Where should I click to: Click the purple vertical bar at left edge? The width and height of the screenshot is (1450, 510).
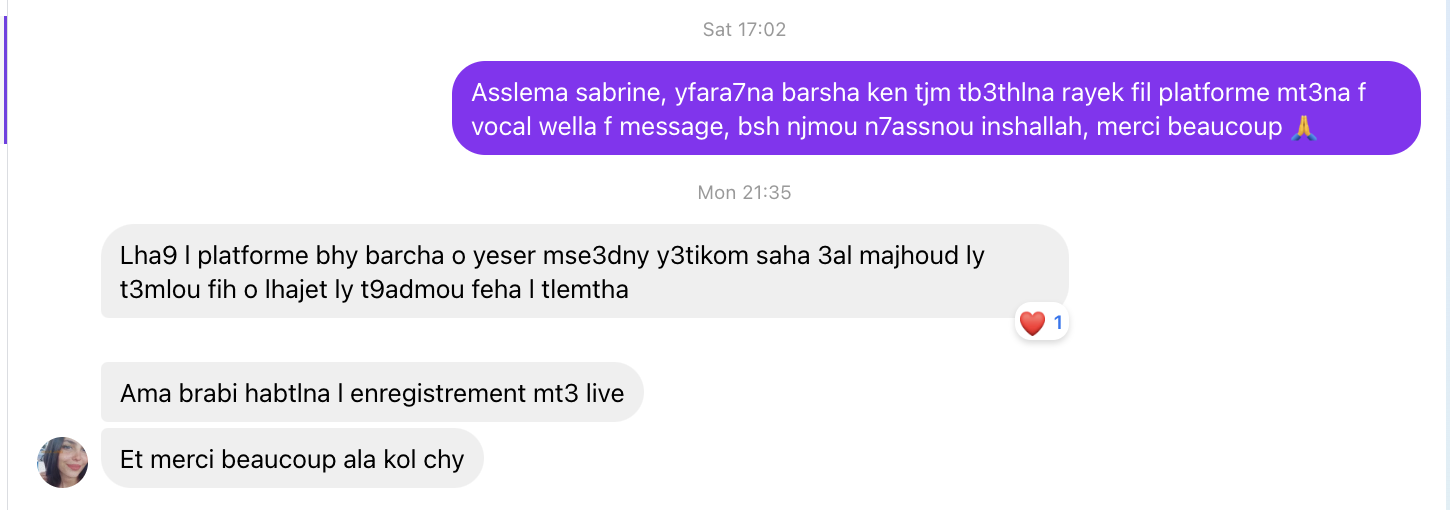tap(5, 80)
